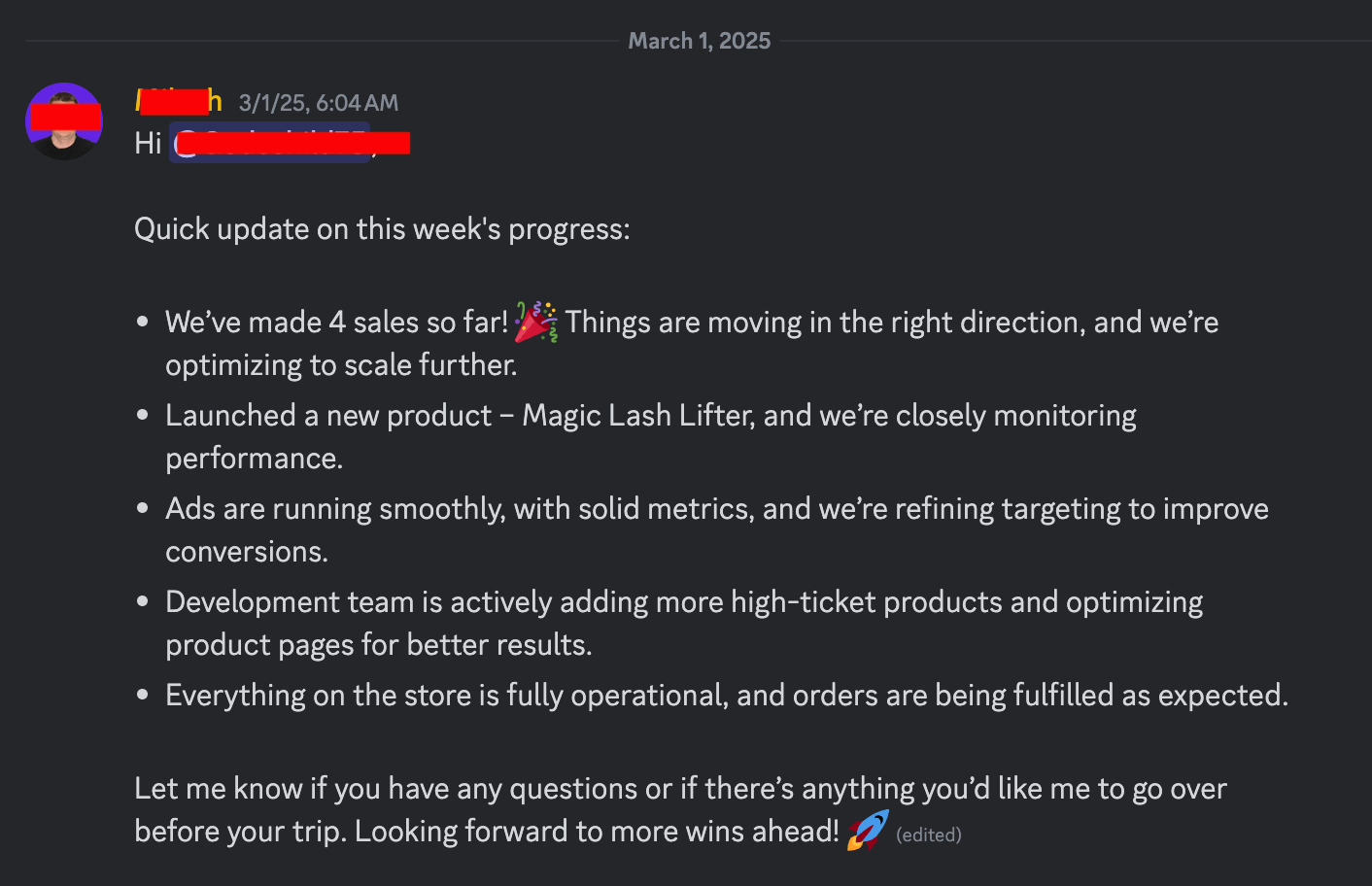
Task: Click the bullet dot beside "We've made 4 sales"
Action: click(x=143, y=322)
